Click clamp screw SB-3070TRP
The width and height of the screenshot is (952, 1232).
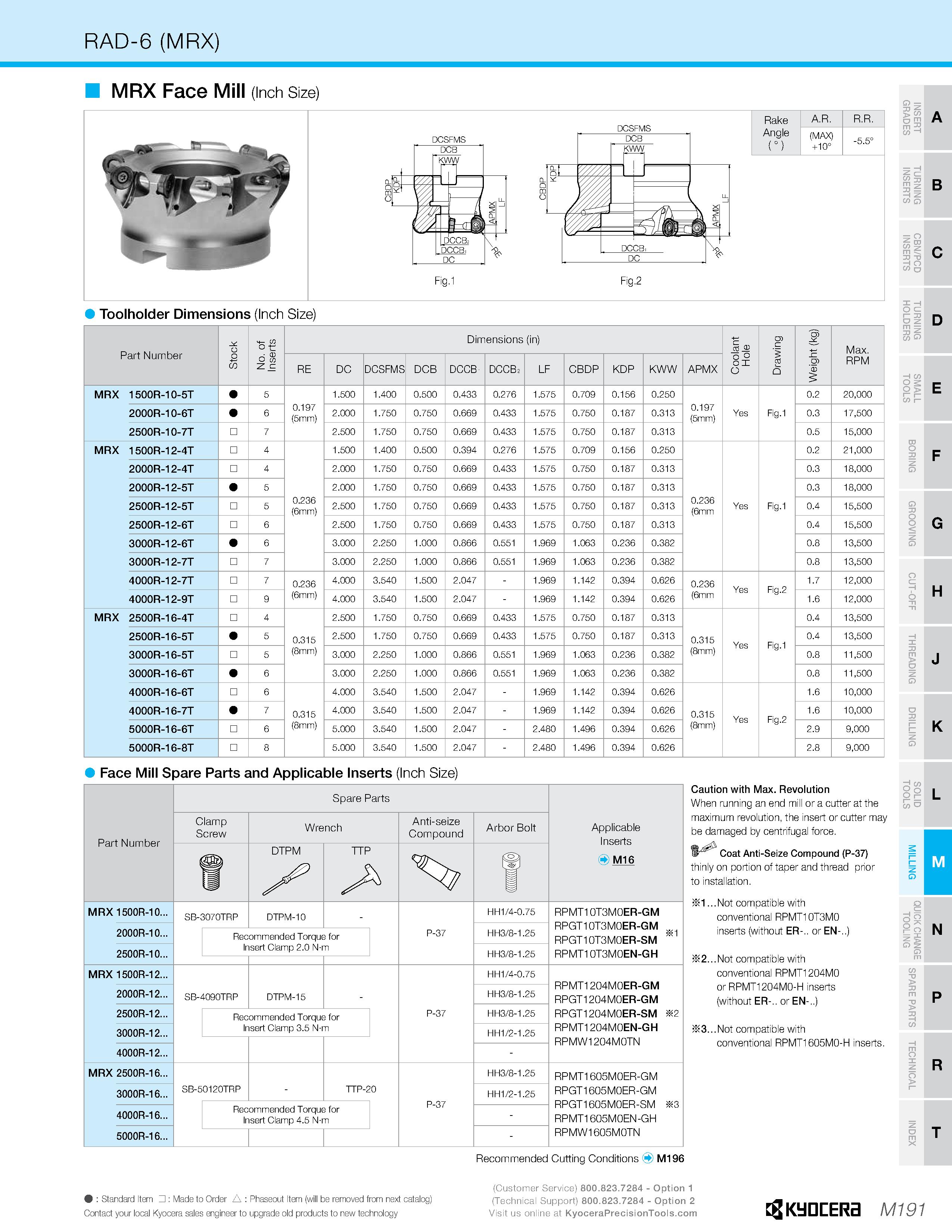[211, 917]
